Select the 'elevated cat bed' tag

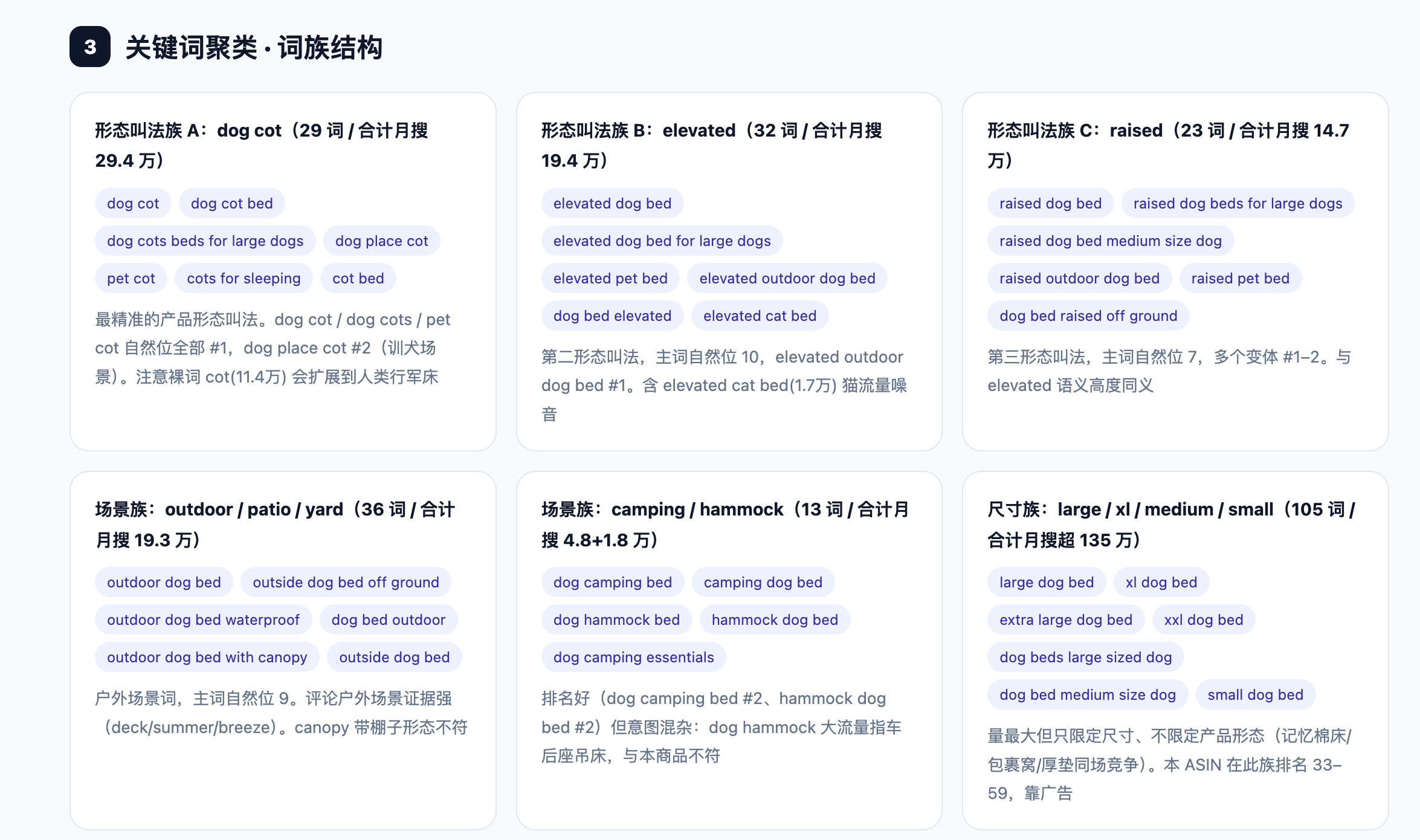click(760, 316)
